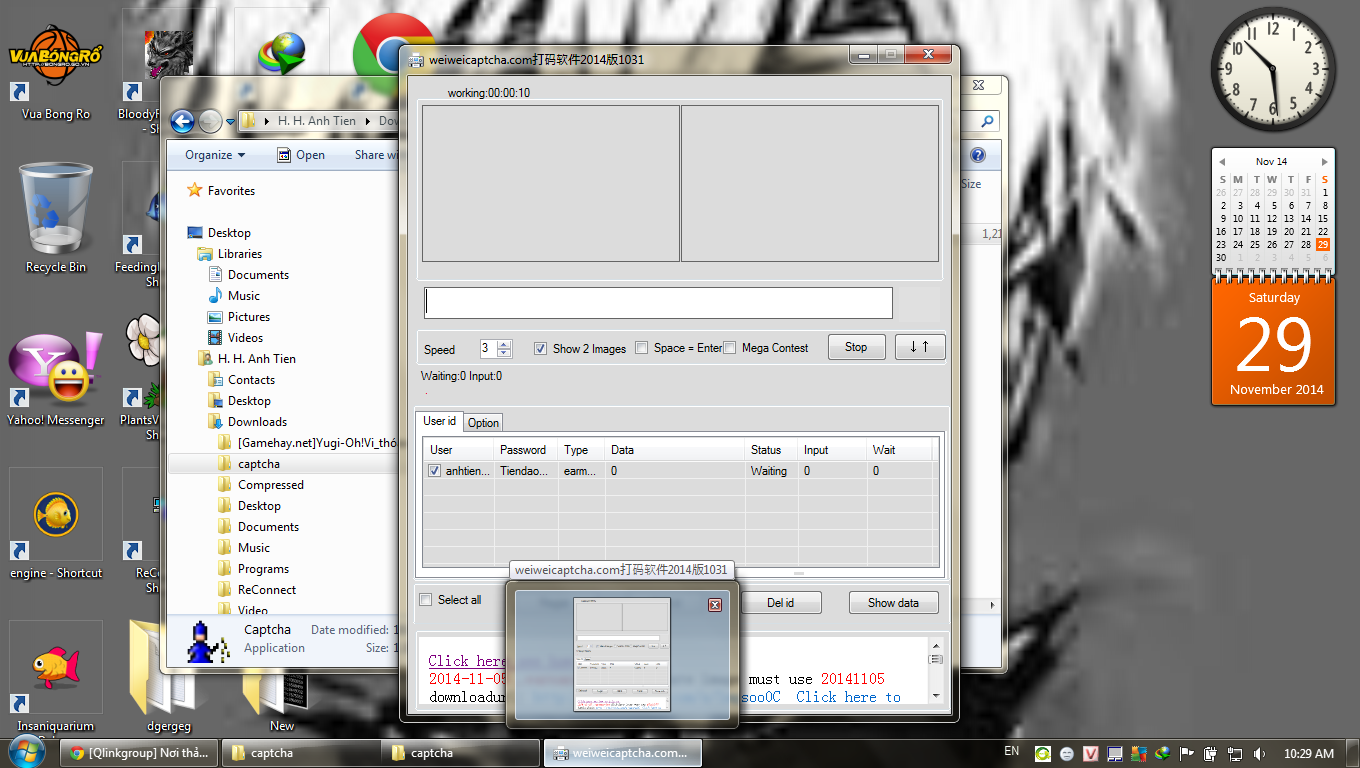Viewport: 1360px width, 768px height.
Task: Open the Organize dropdown in Explorer
Action: tap(215, 155)
